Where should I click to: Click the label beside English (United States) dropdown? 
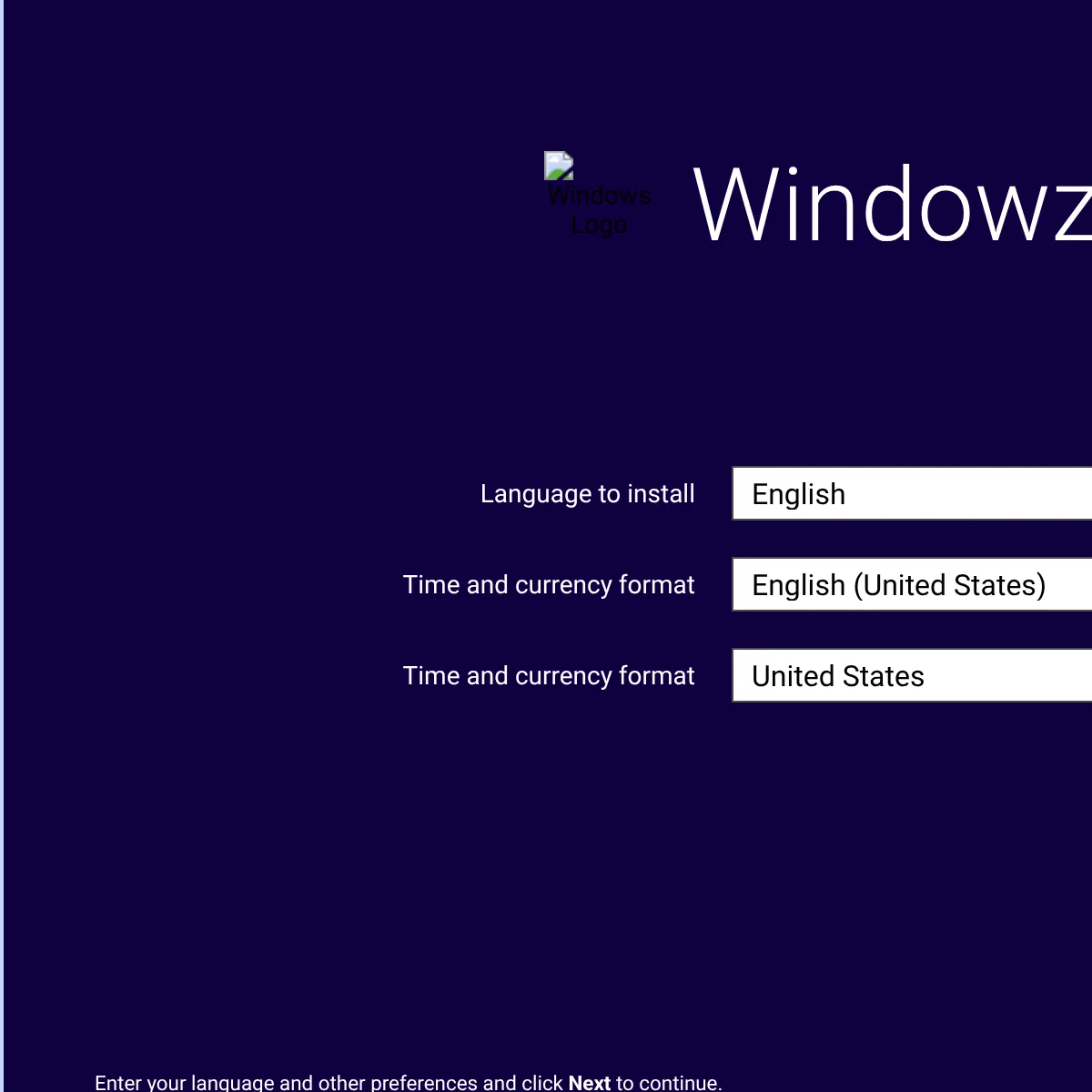tap(549, 585)
